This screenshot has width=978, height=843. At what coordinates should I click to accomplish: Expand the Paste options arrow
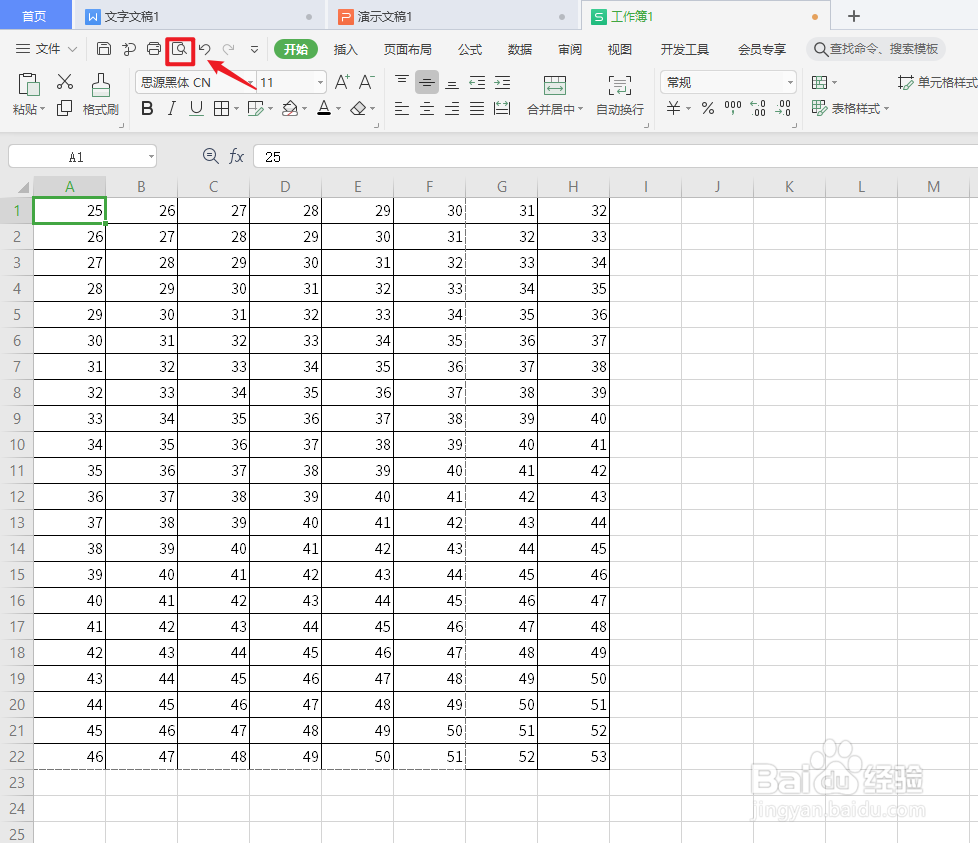click(x=42, y=110)
